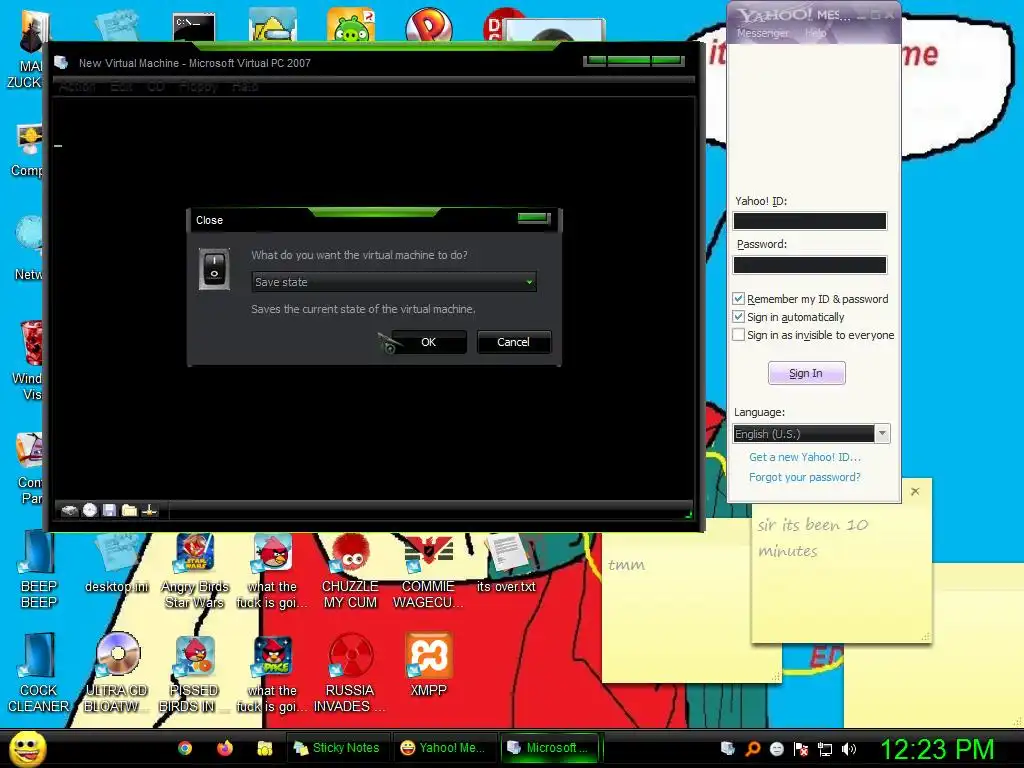Launch Firefox from the taskbar

225,748
